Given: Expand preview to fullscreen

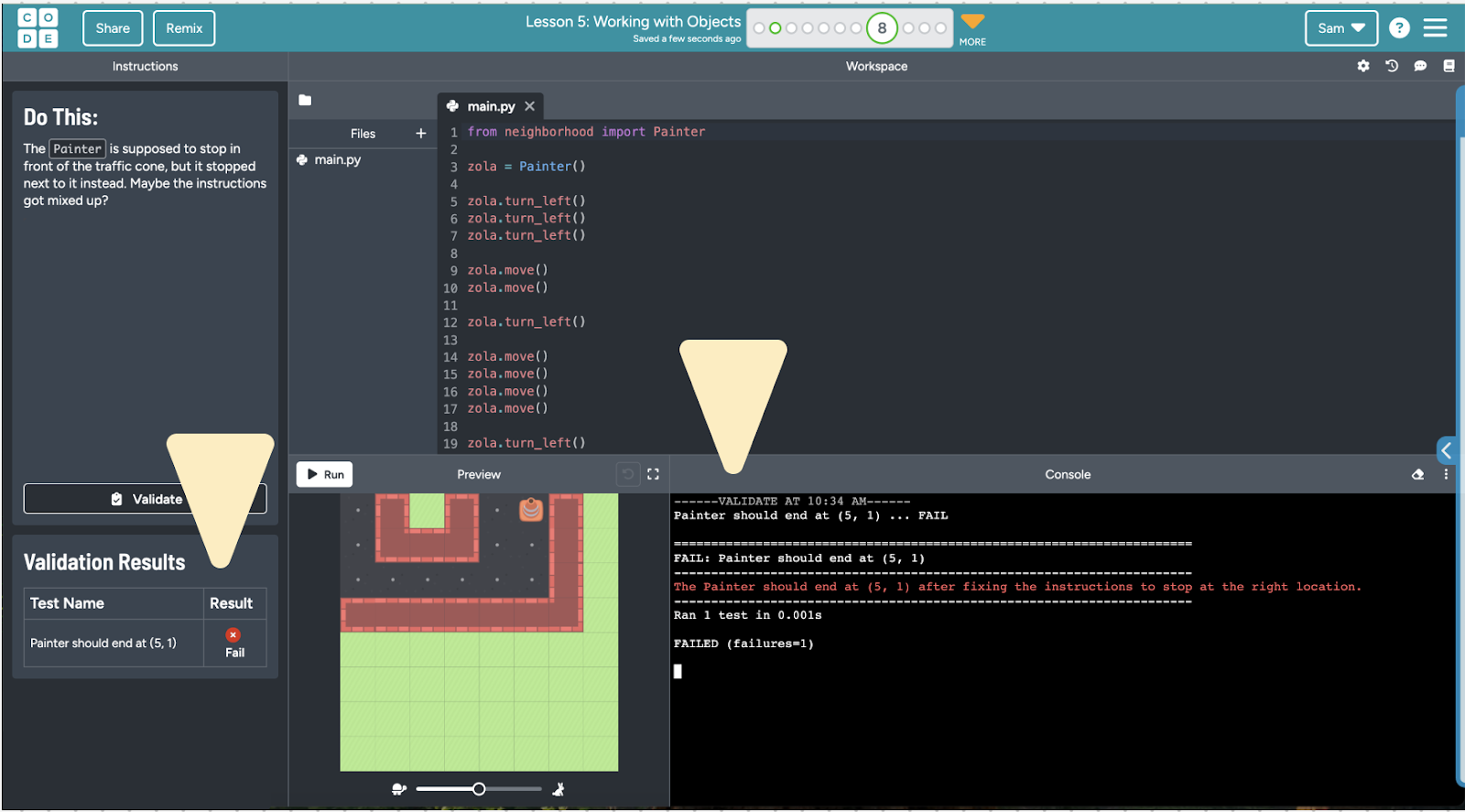Looking at the screenshot, I should (653, 474).
